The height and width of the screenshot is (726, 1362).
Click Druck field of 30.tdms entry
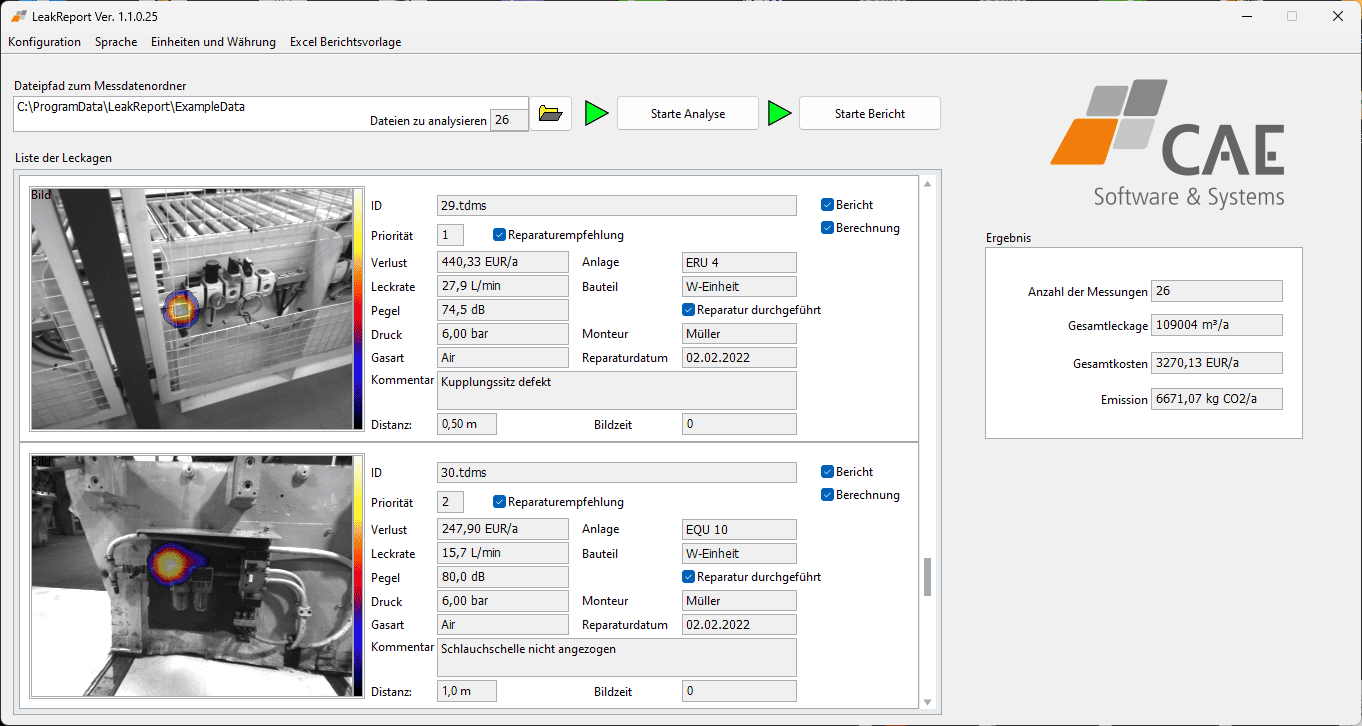502,601
